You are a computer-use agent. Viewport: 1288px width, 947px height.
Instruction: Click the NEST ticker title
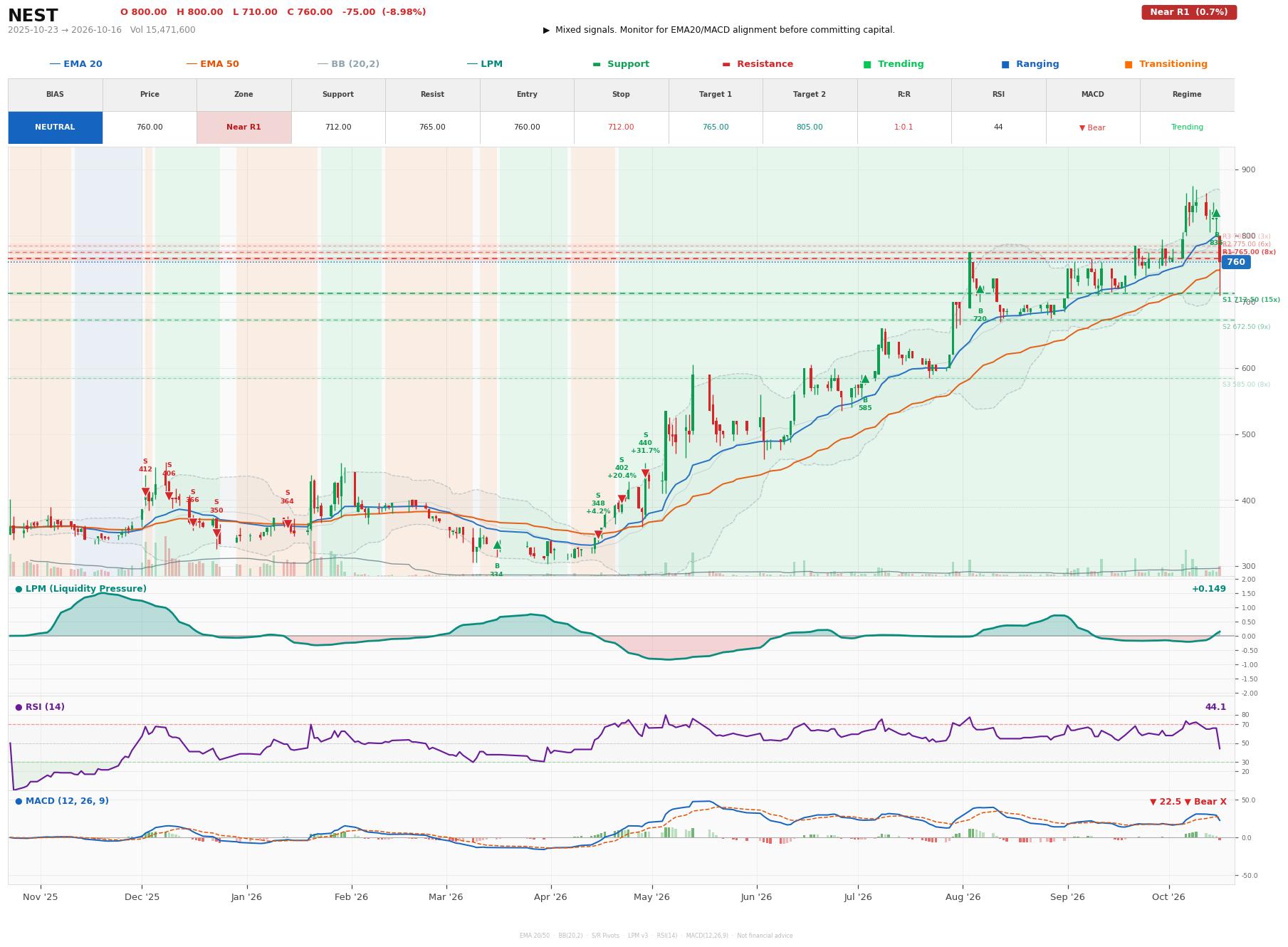(x=33, y=16)
